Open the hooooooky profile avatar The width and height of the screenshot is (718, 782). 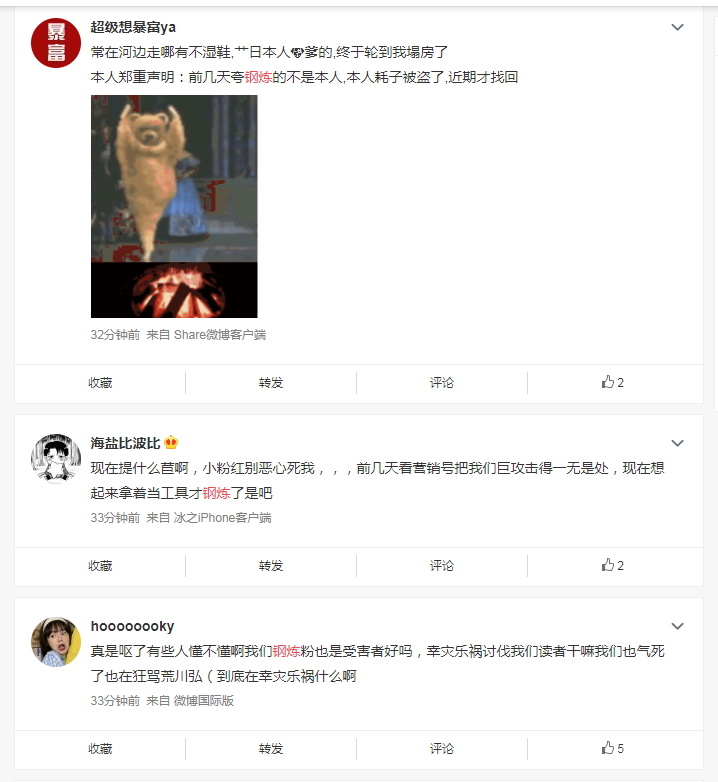(56, 642)
